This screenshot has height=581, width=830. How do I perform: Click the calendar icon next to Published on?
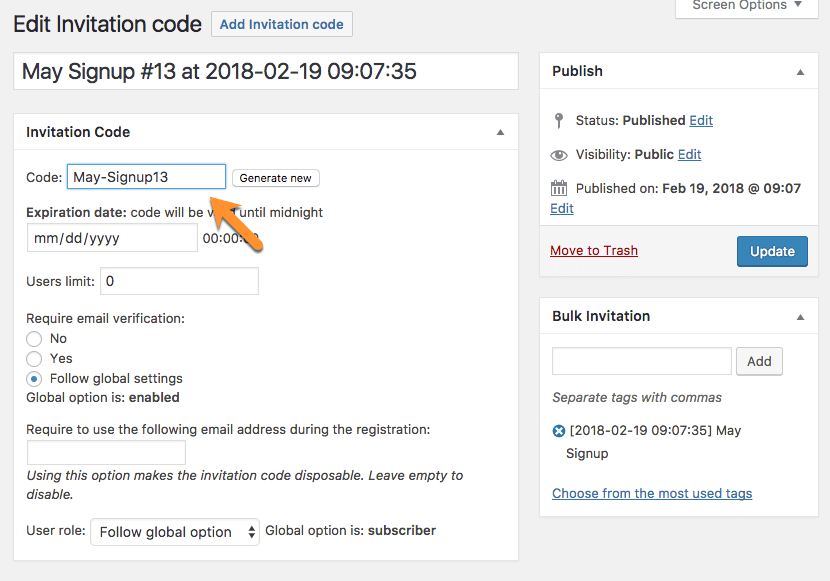click(559, 188)
